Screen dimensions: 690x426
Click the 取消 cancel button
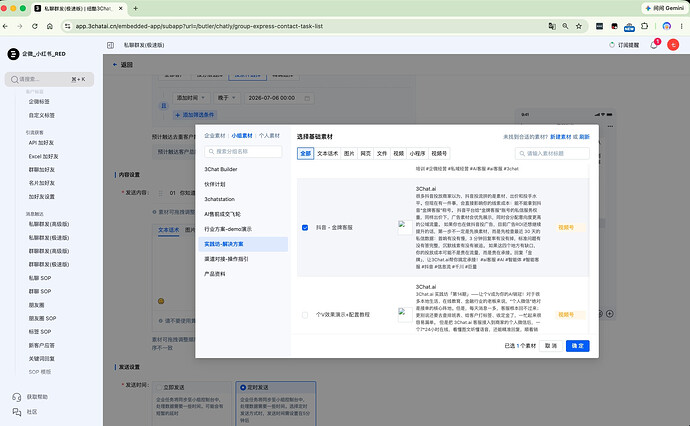(x=551, y=346)
